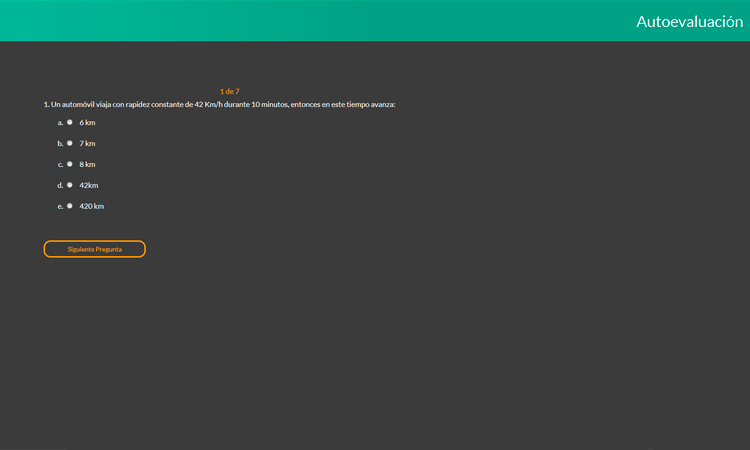
Task: Choose the 8 km radio option
Action: coord(69,164)
